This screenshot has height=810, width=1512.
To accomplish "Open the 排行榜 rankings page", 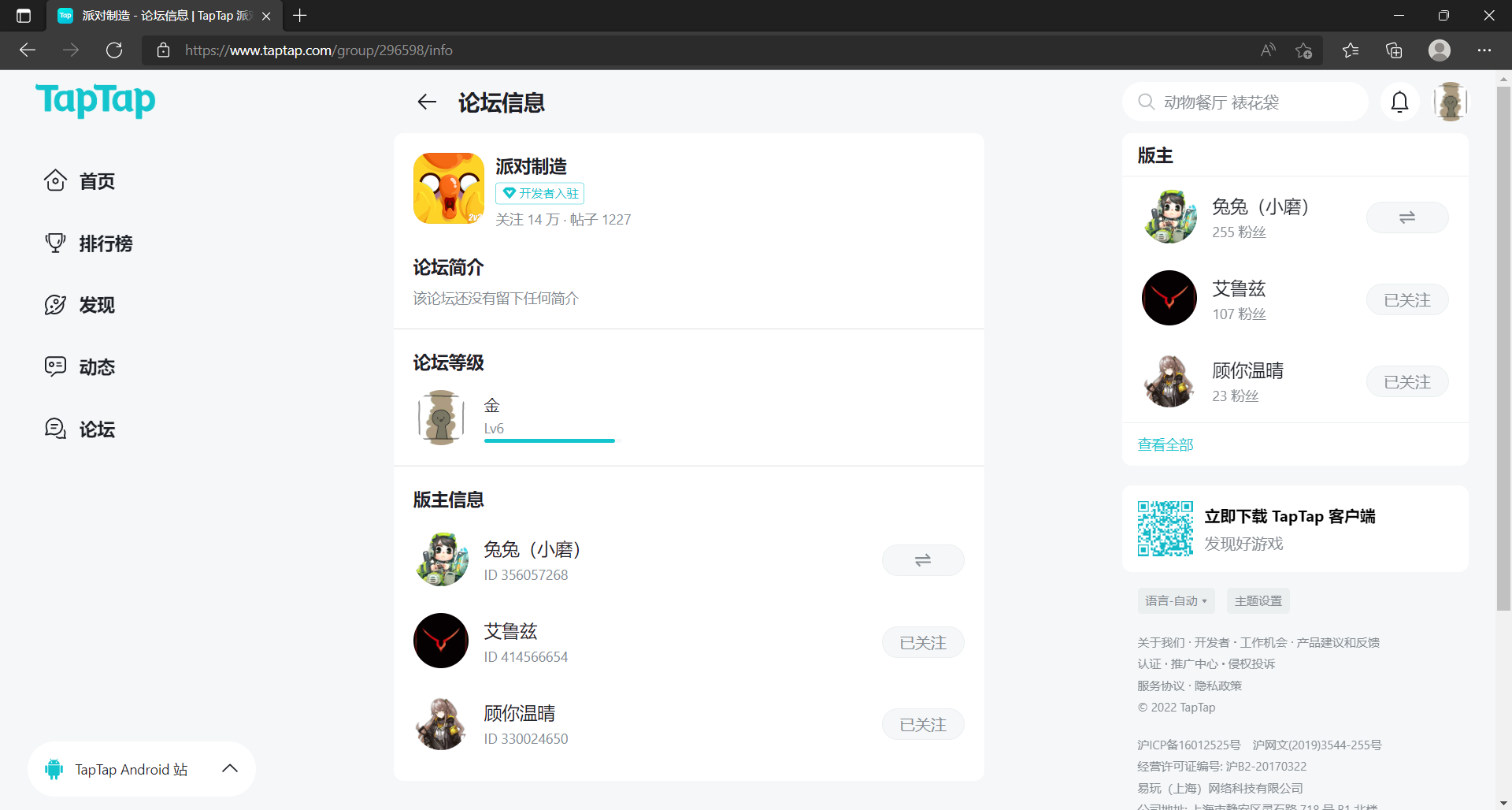I will tap(88, 243).
